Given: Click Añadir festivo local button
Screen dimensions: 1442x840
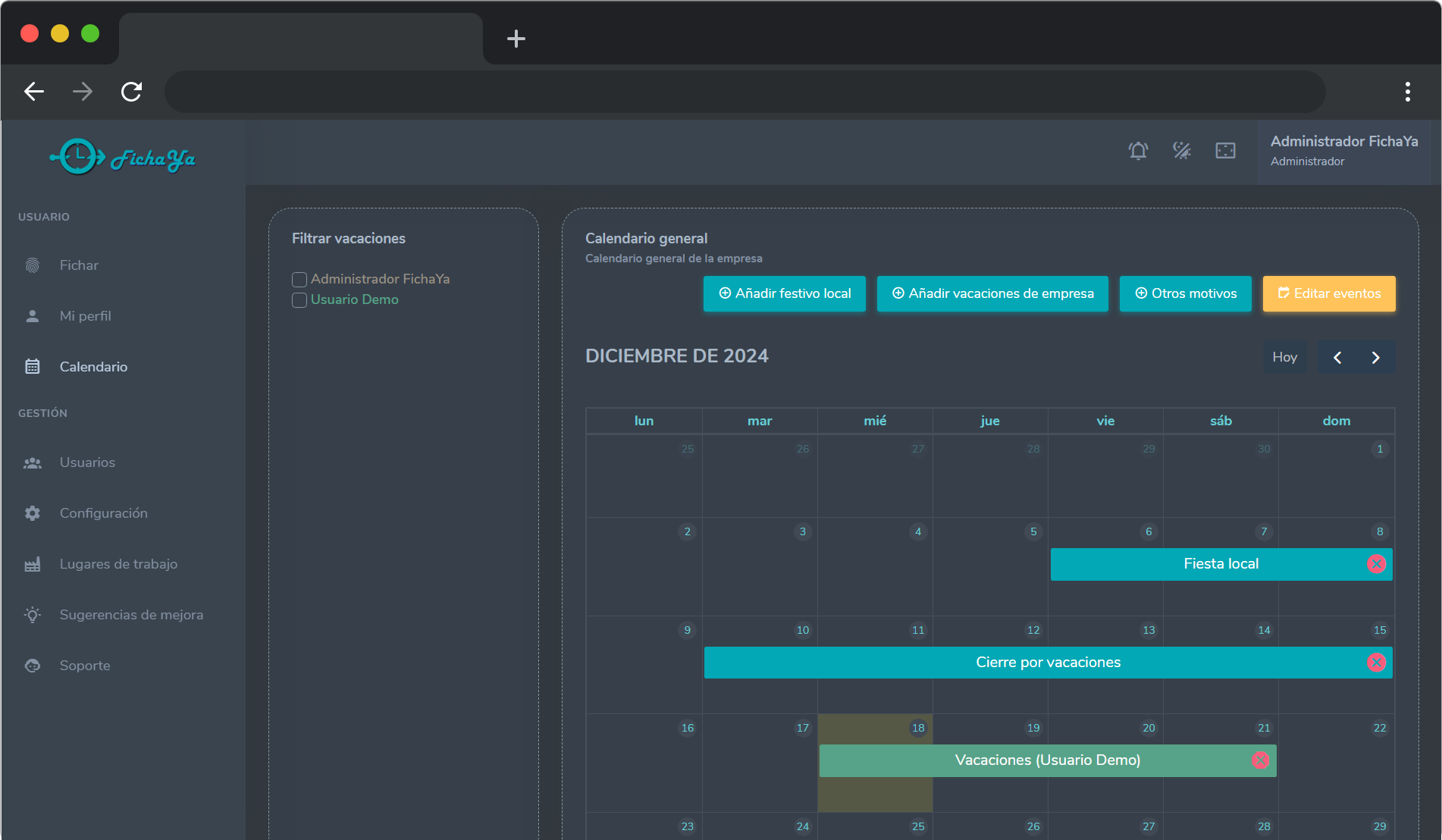Looking at the screenshot, I should point(784,294).
